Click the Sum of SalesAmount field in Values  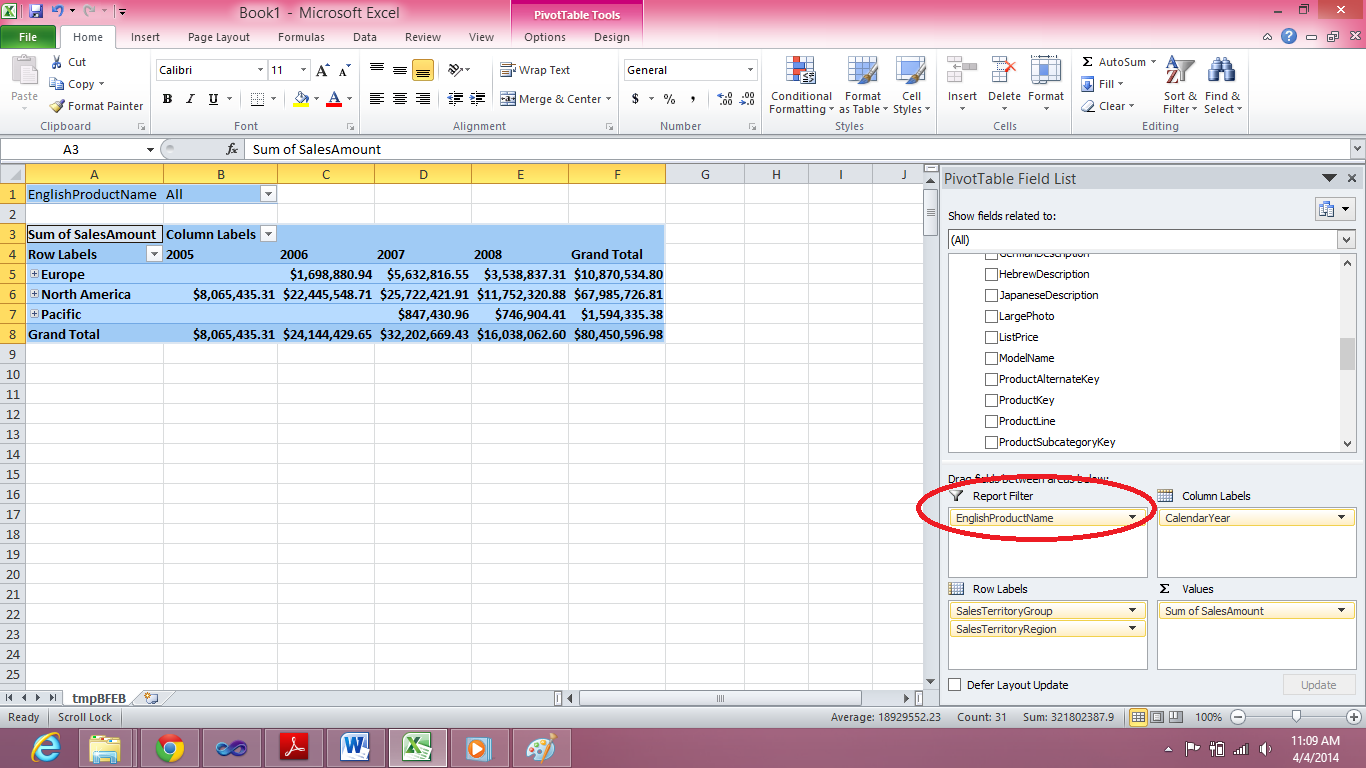[1256, 611]
